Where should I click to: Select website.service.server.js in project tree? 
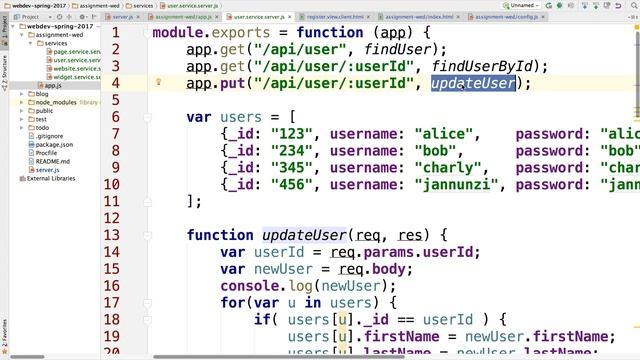[x=73, y=69]
